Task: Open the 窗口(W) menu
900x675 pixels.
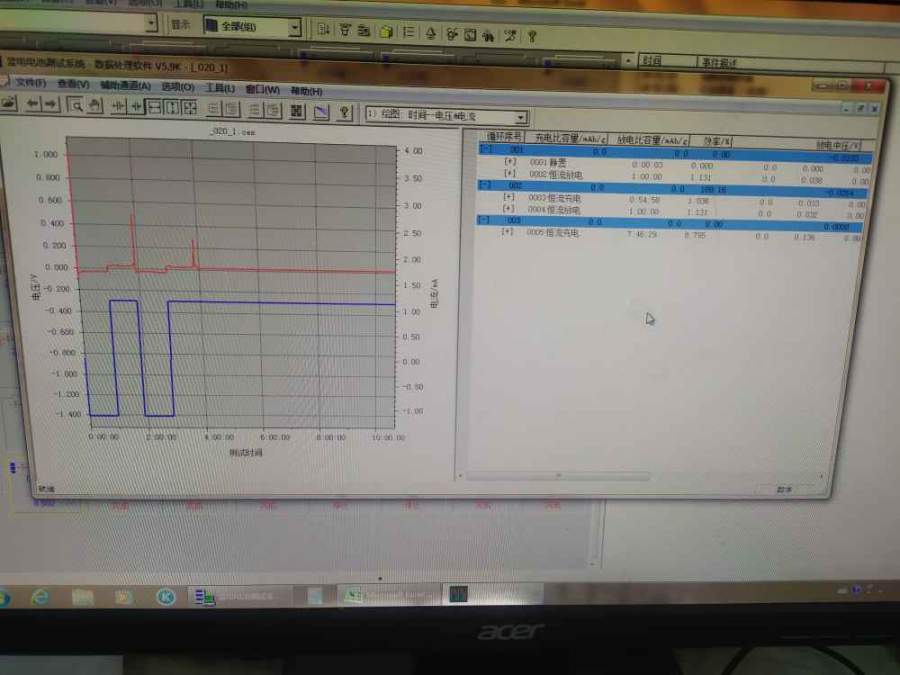Action: (262, 89)
